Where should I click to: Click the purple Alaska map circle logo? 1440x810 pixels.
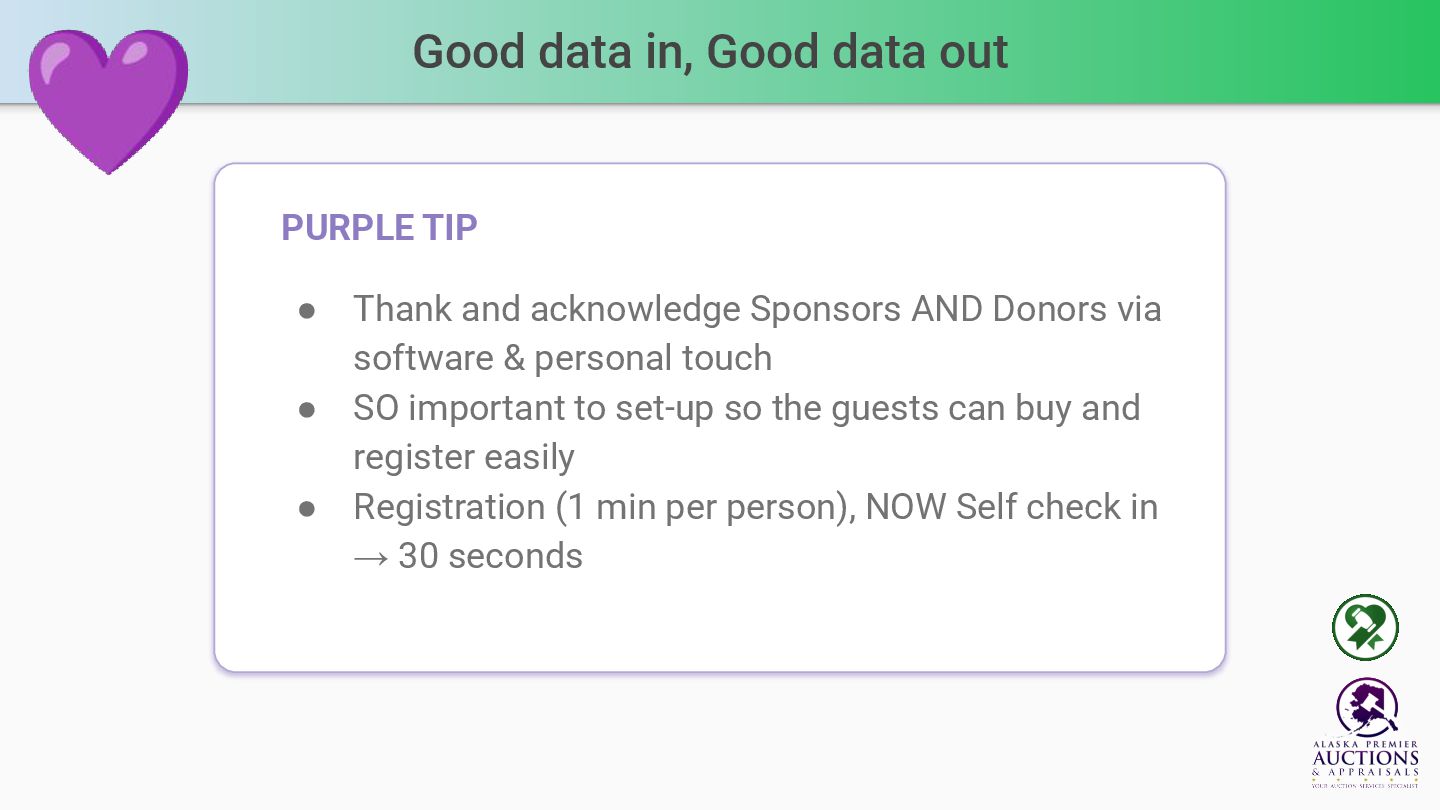click(1366, 708)
